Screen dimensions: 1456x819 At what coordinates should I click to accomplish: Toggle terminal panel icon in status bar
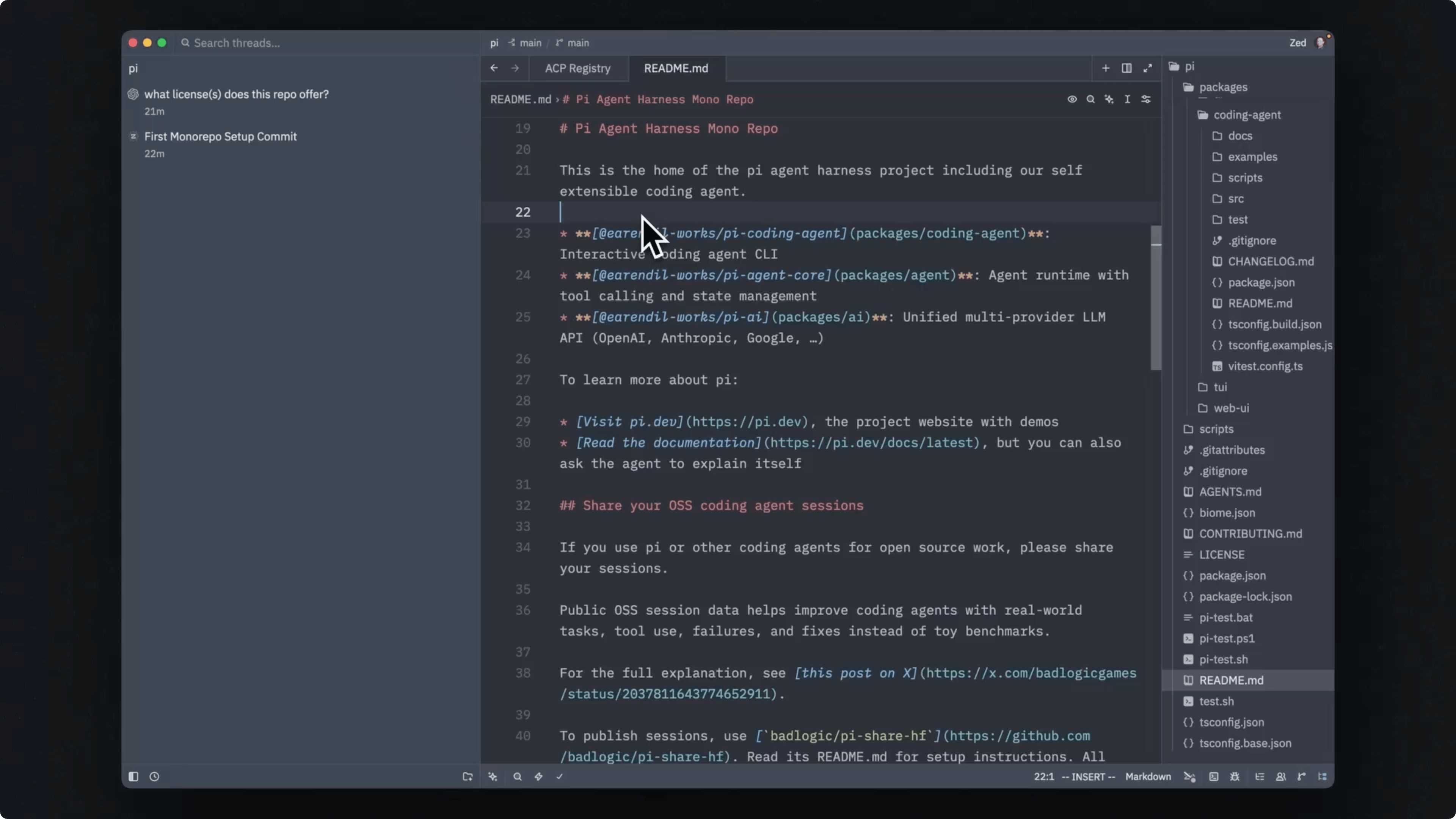click(1213, 777)
